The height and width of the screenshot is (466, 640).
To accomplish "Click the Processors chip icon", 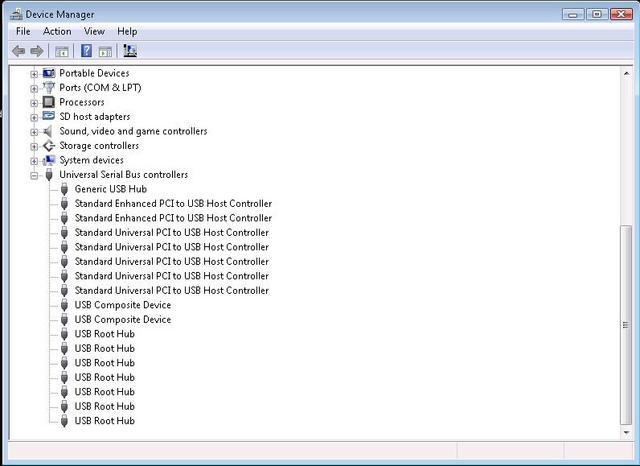I will (49, 102).
